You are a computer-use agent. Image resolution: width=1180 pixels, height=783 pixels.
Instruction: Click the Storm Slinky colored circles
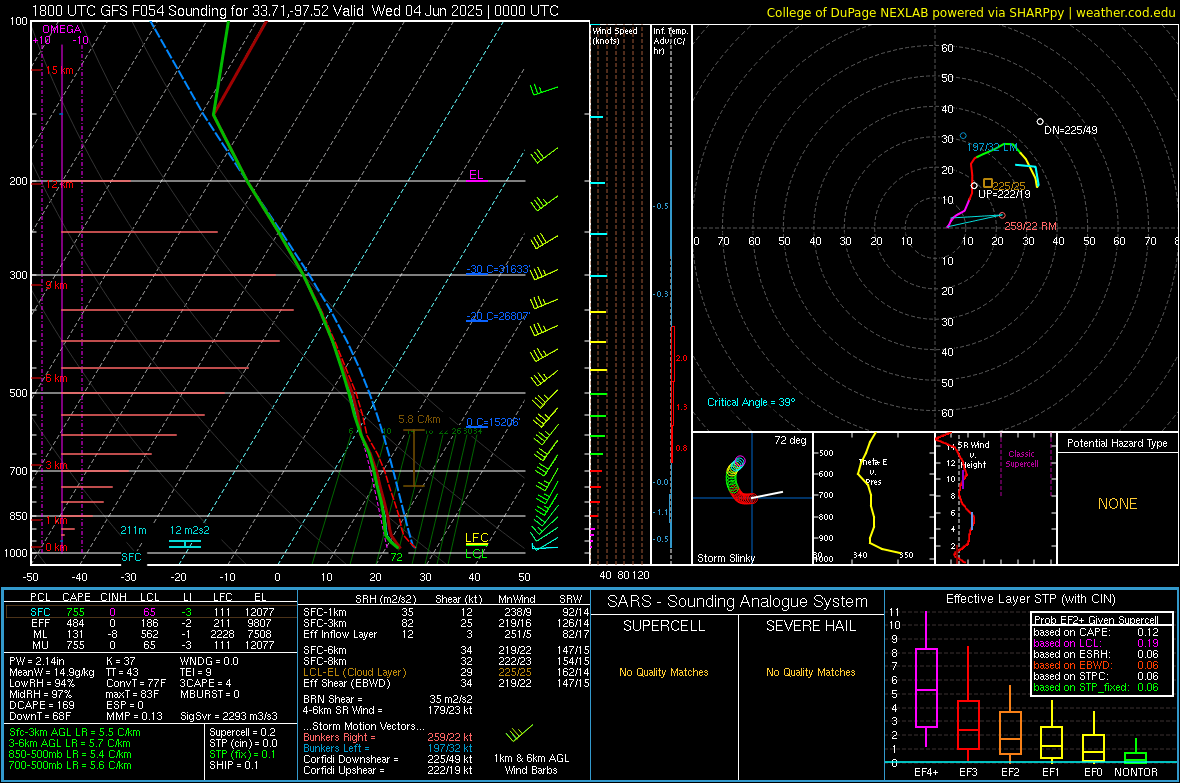(x=738, y=480)
